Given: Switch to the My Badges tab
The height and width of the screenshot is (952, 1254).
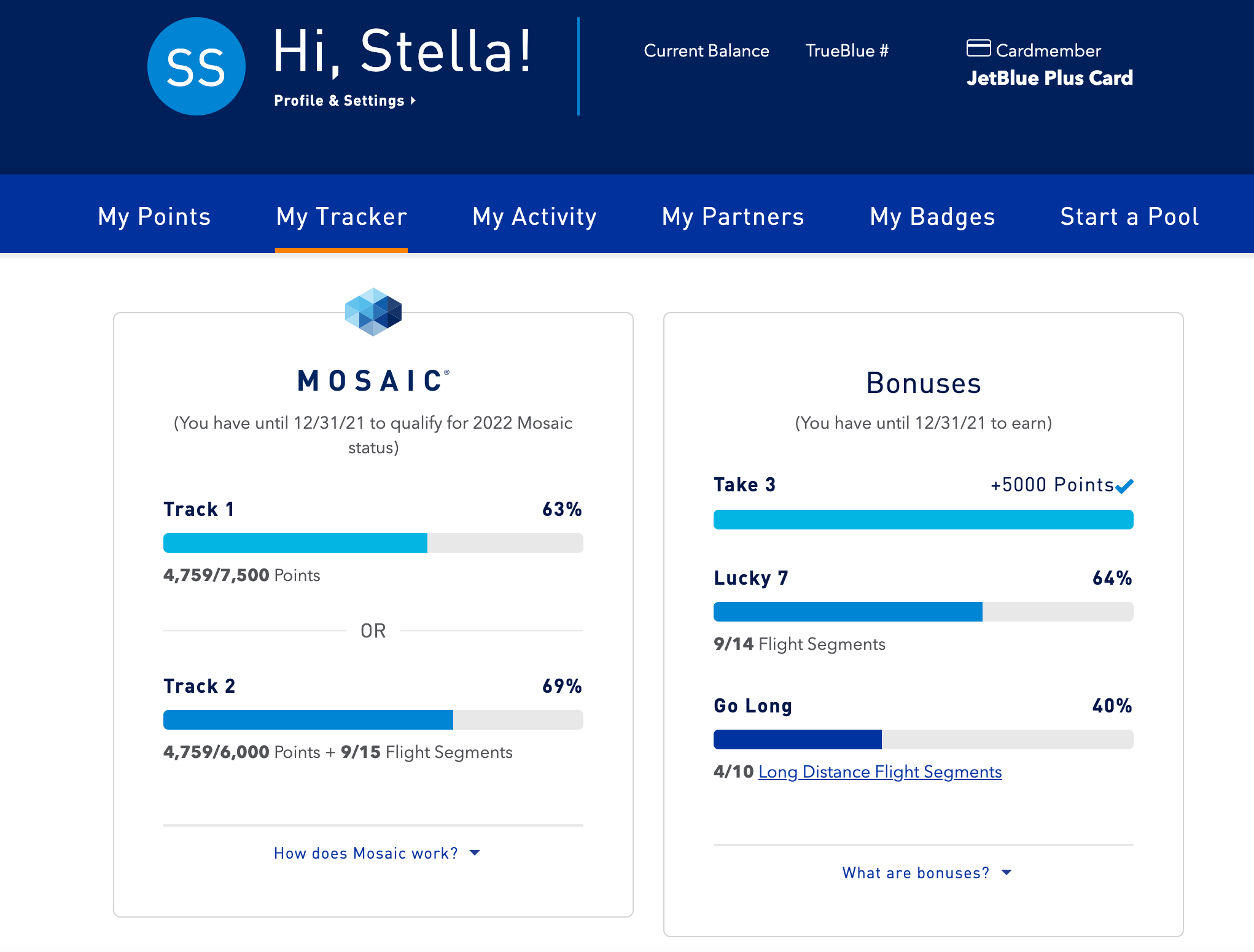Looking at the screenshot, I should 932,217.
